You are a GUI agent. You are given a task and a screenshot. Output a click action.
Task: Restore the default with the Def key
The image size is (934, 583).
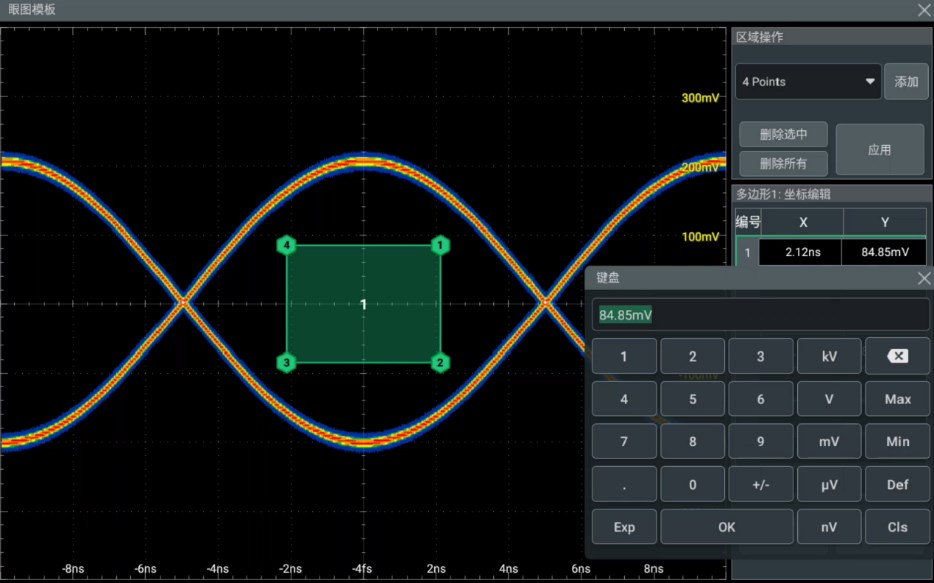897,484
